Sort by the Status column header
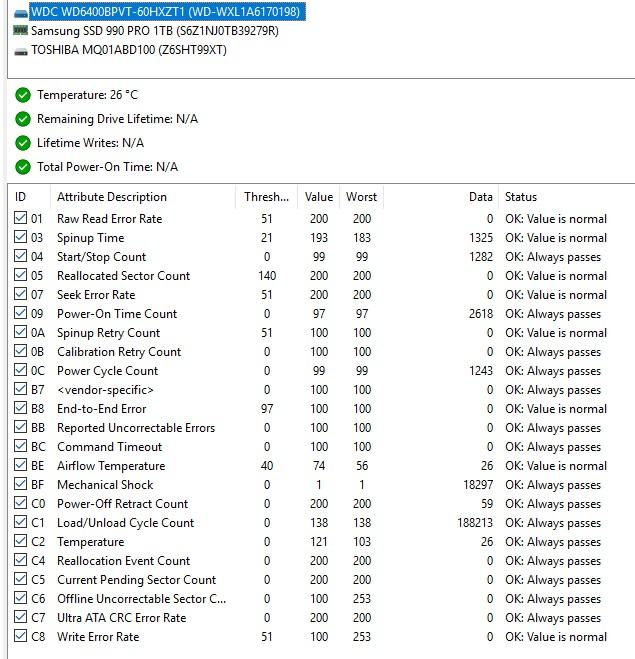Screen dimensions: 635x659 click(566, 197)
